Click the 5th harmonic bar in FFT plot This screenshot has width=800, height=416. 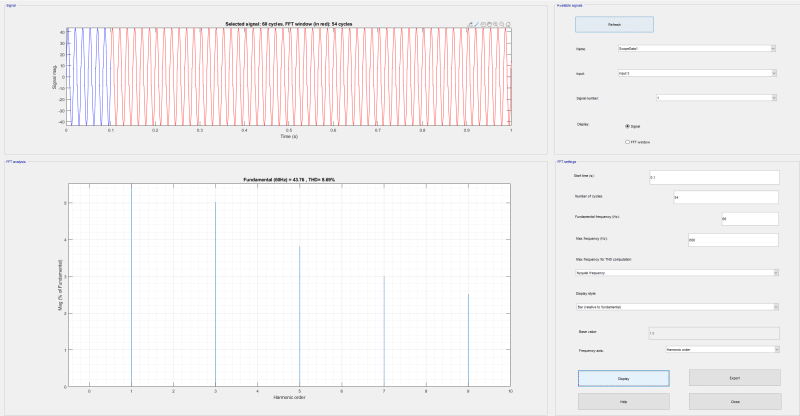(x=299, y=316)
